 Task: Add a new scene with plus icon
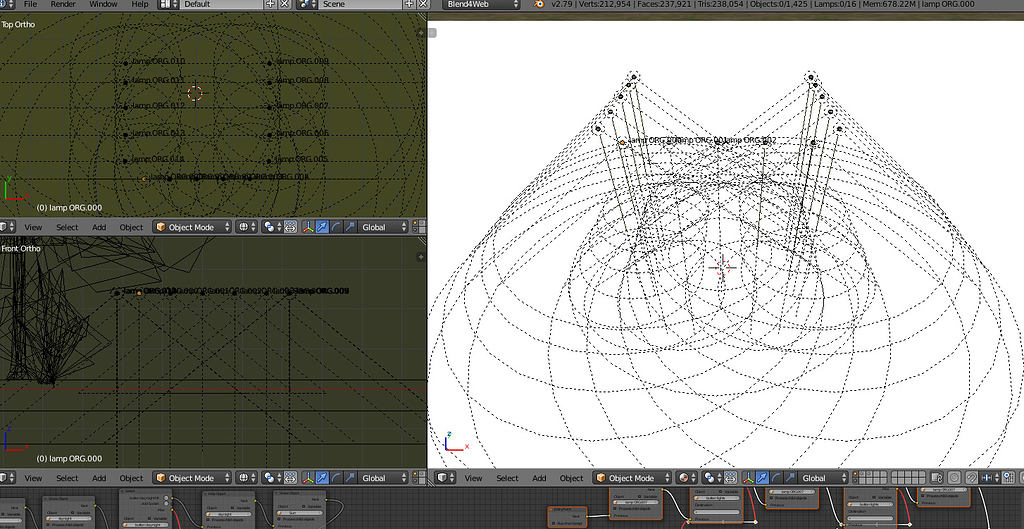click(x=409, y=4)
